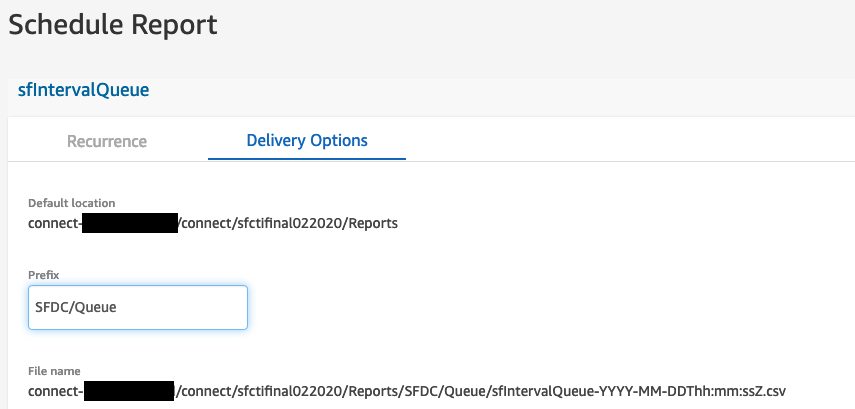This screenshot has width=855, height=409.
Task: Click the File name label
Action: tap(55, 371)
